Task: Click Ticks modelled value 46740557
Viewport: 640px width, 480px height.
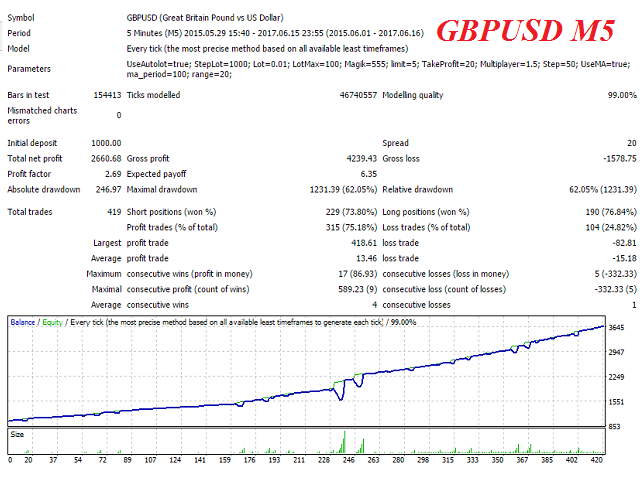Action: coord(358,95)
